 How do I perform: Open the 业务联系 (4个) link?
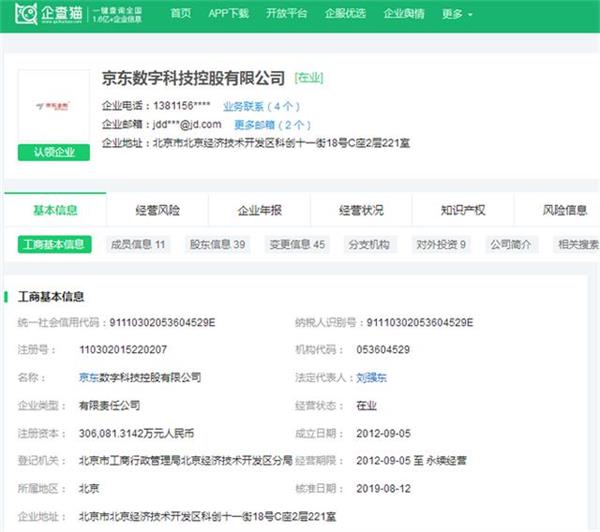pos(260,105)
